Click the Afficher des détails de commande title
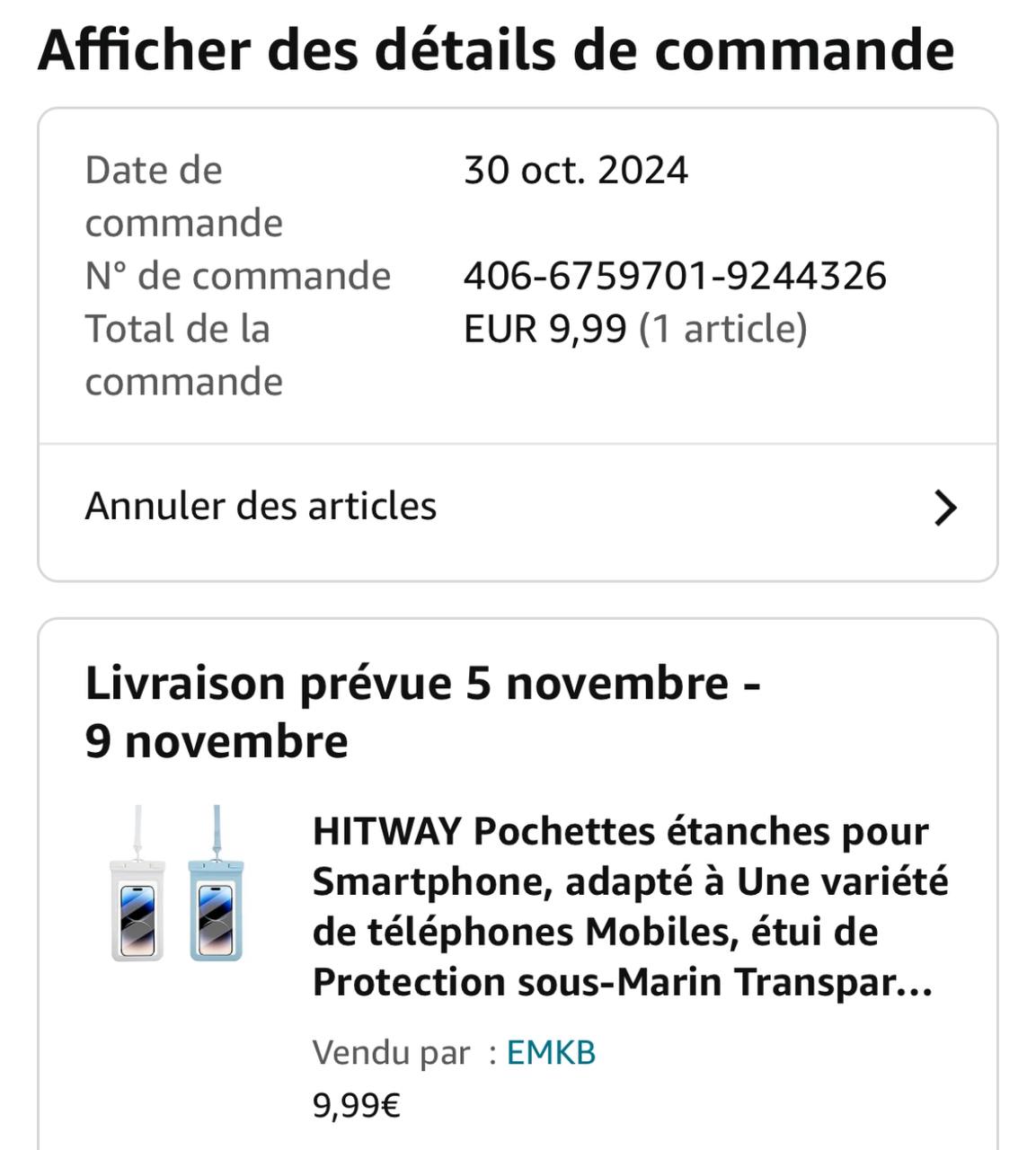 496,50
